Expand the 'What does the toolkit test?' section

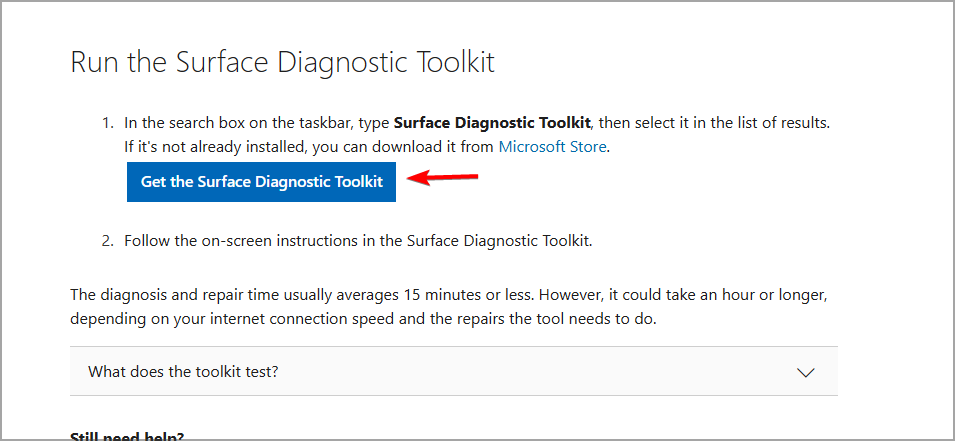click(x=454, y=372)
